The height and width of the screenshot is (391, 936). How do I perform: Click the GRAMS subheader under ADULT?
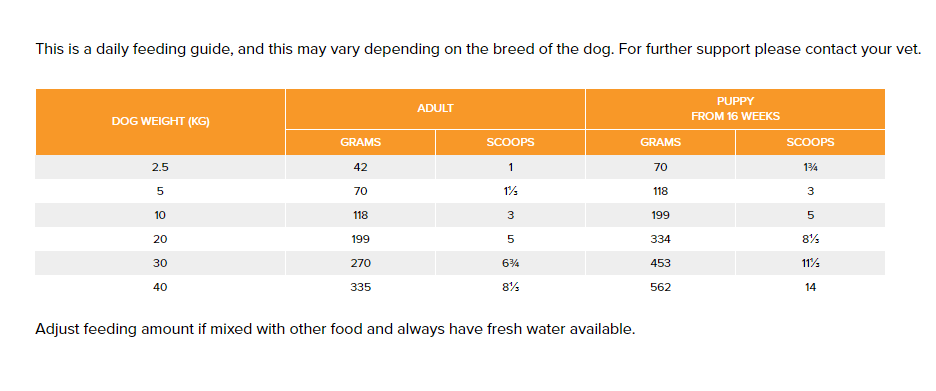pyautogui.click(x=361, y=143)
